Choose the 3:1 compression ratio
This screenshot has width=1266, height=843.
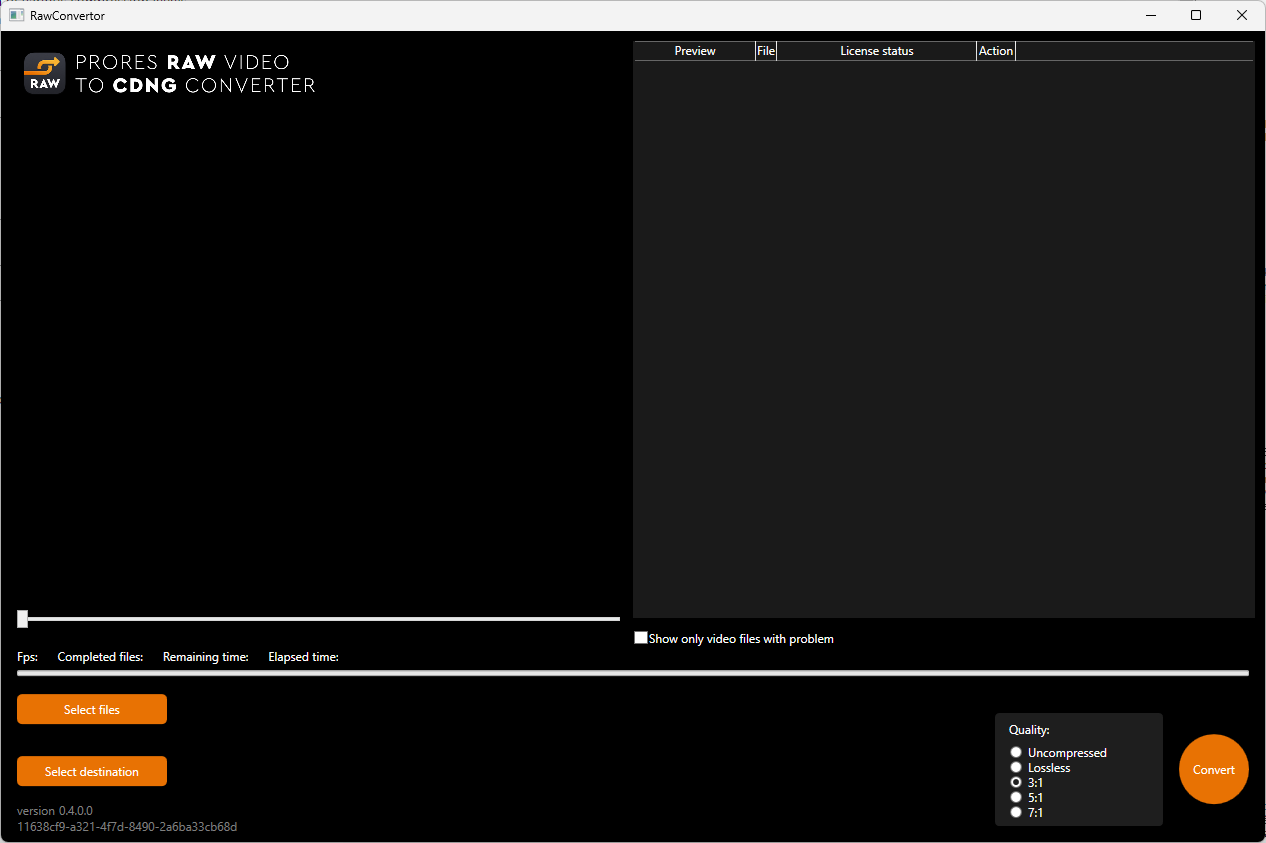point(1016,782)
